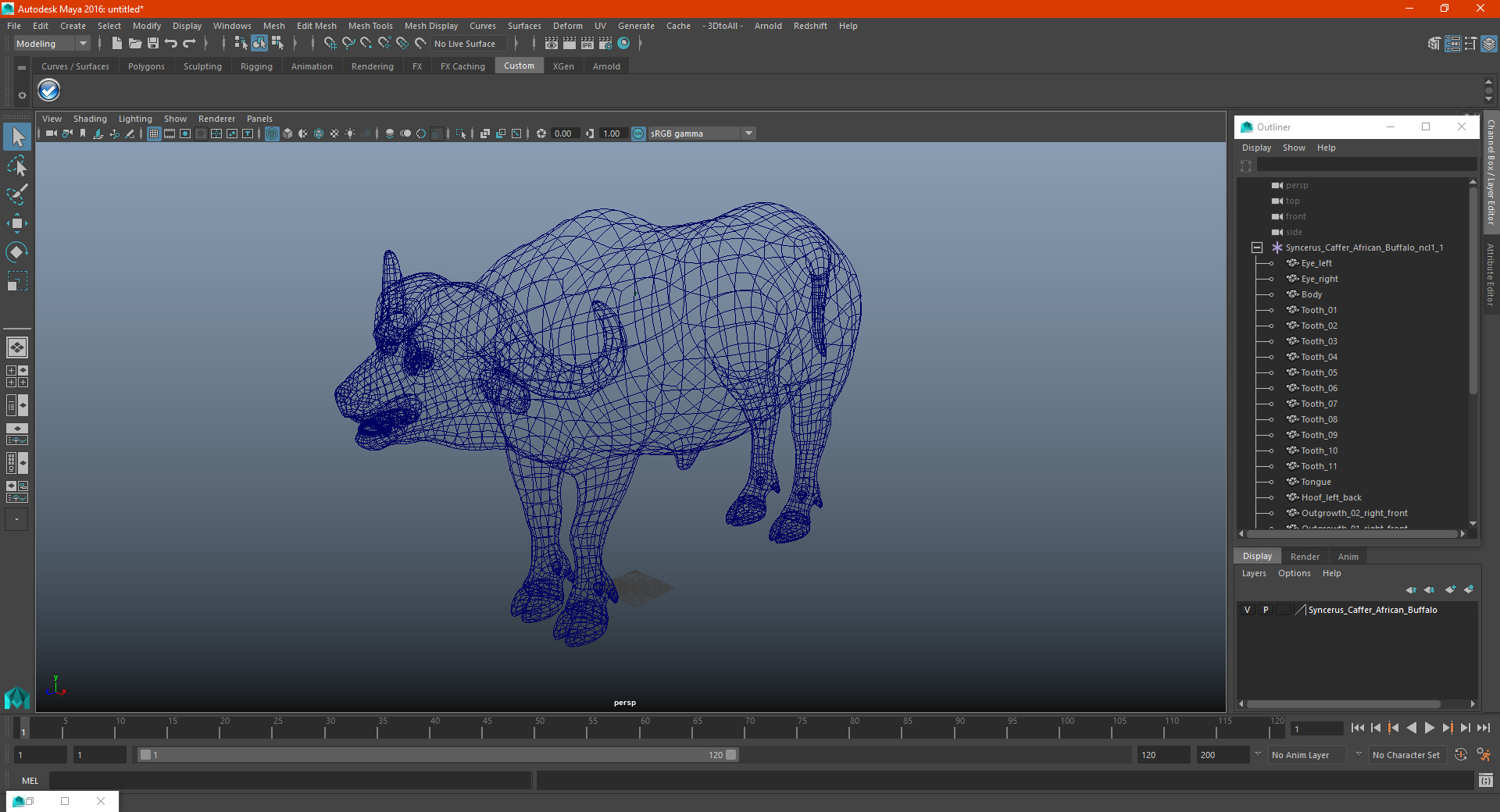Select Eye_left in the Outliner
Viewport: 1500px width, 812px height.
point(1316,263)
